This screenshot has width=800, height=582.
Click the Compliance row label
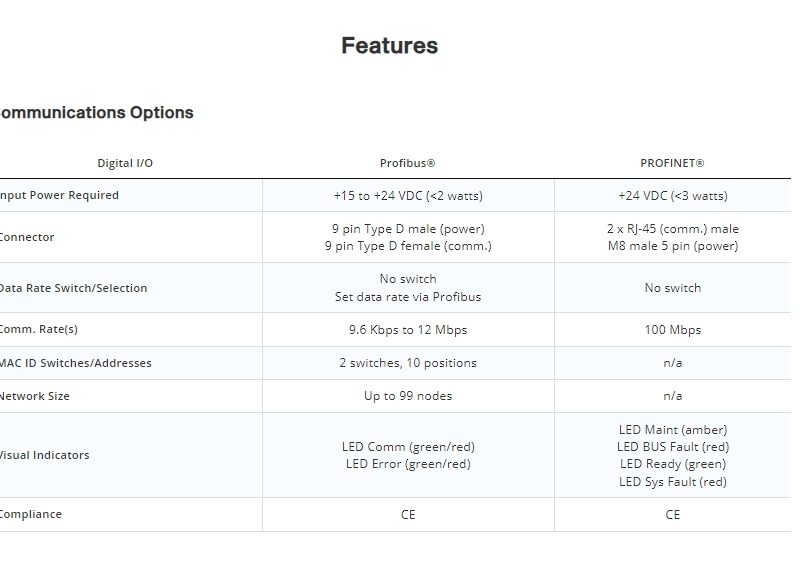click(x=31, y=514)
